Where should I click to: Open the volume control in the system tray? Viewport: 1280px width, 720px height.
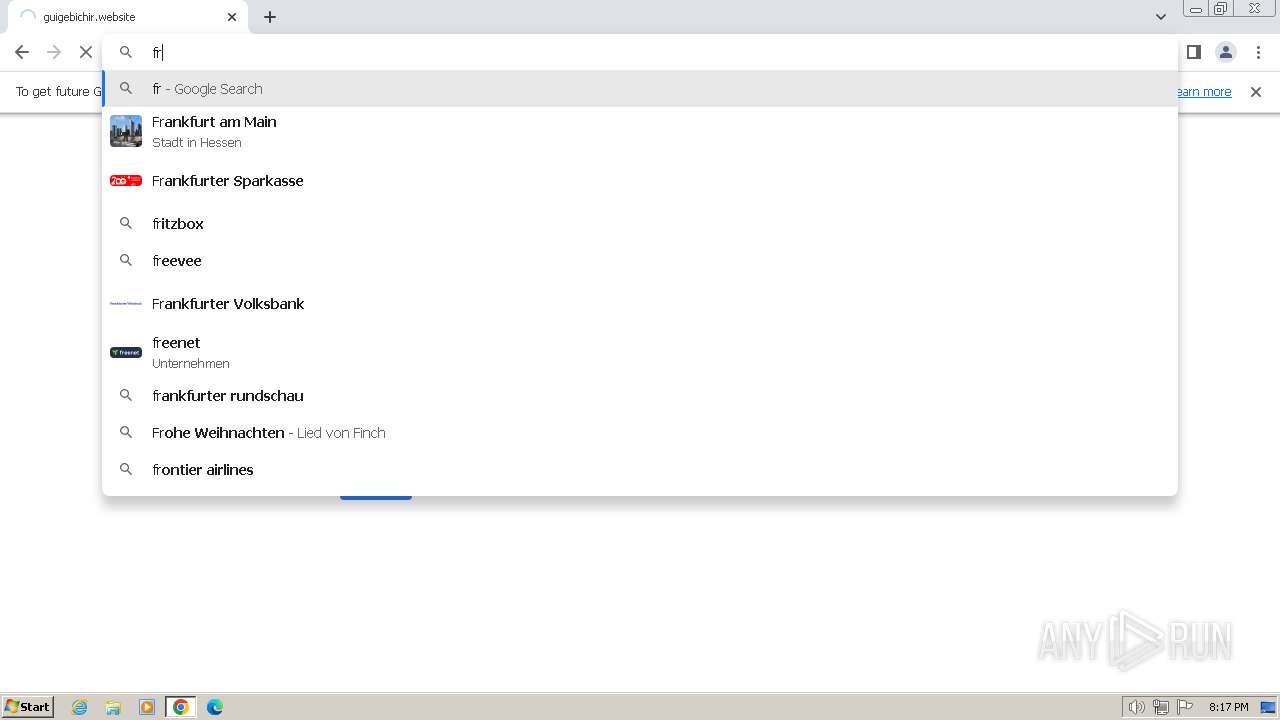click(x=1137, y=707)
